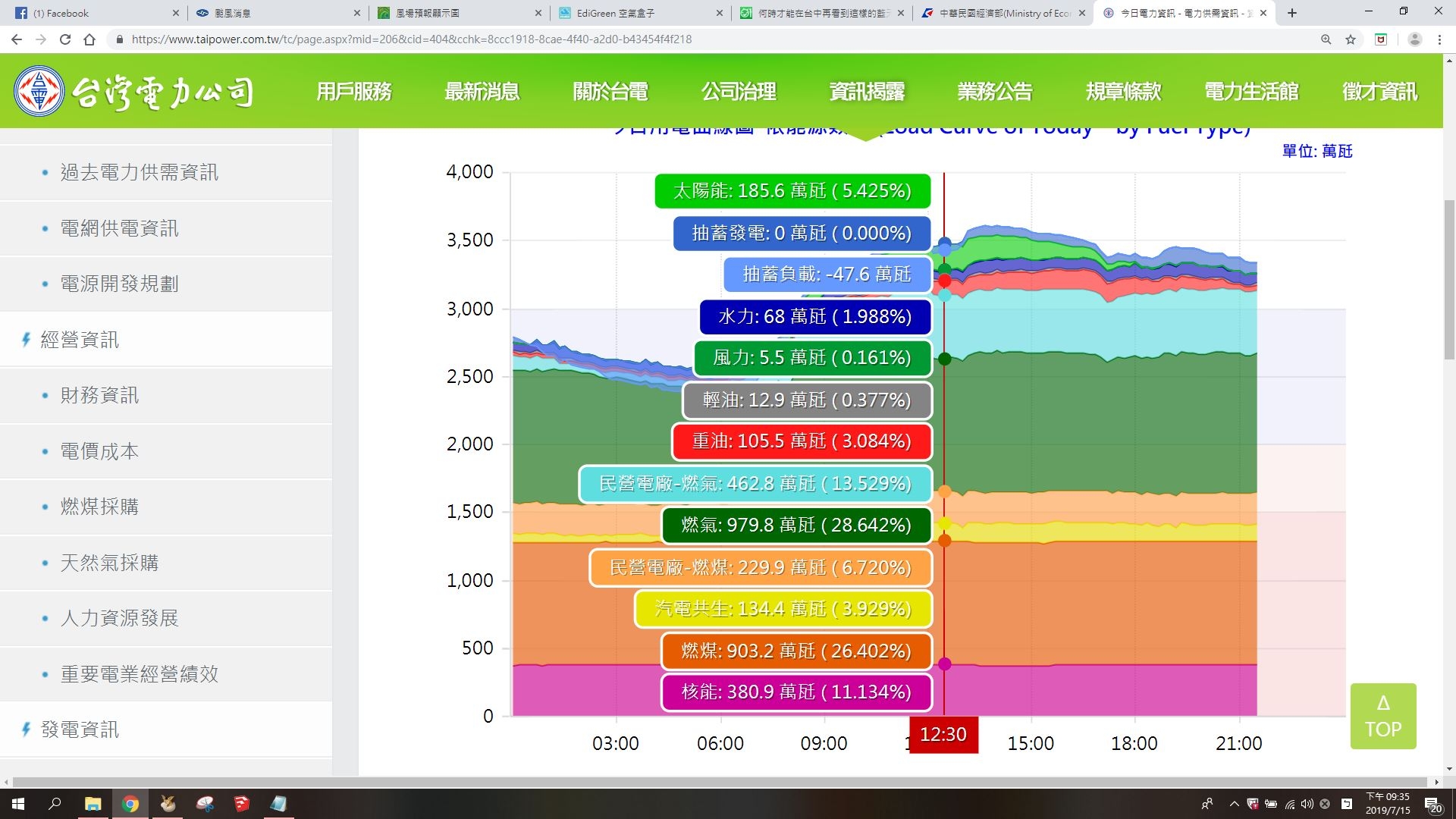
Task: Click the 12:30 time marker on chart
Action: point(943,735)
